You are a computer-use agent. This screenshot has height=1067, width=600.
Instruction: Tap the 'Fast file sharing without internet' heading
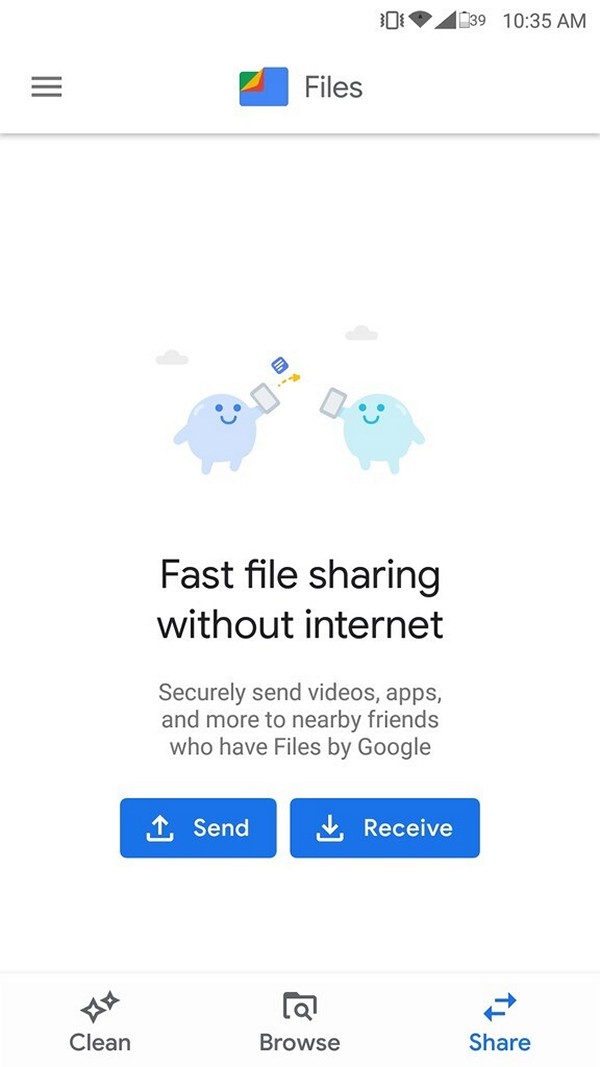300,600
